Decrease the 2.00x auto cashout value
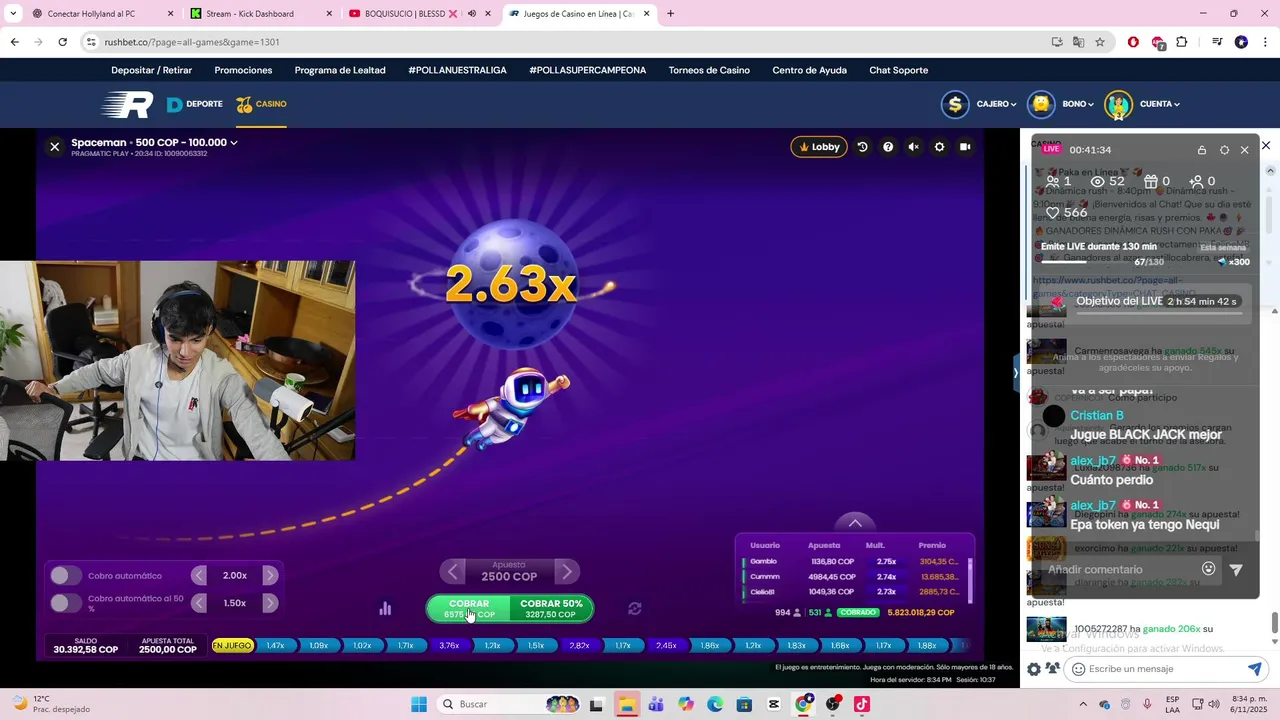This screenshot has height=720, width=1280. [199, 576]
